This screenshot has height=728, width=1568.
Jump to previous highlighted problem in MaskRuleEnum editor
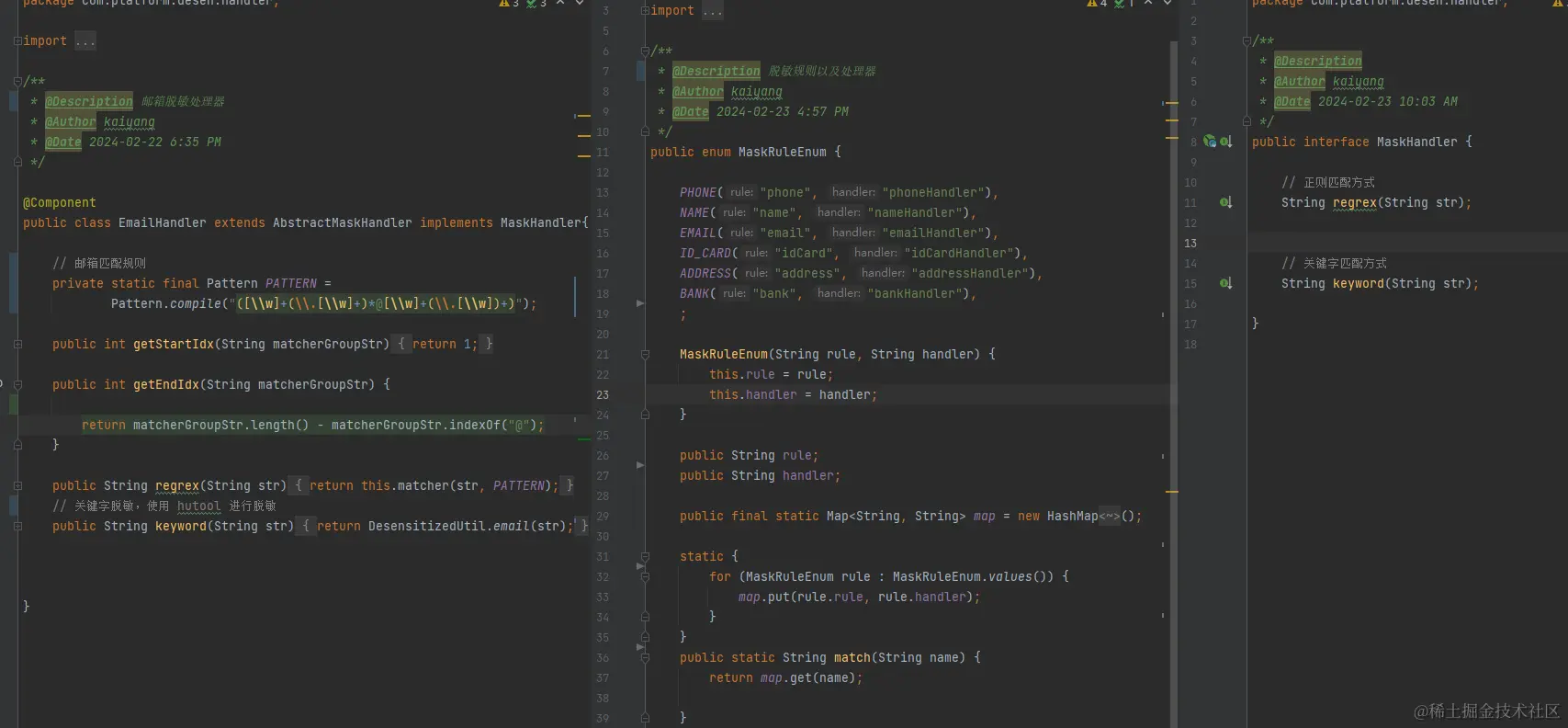[x=1148, y=3]
